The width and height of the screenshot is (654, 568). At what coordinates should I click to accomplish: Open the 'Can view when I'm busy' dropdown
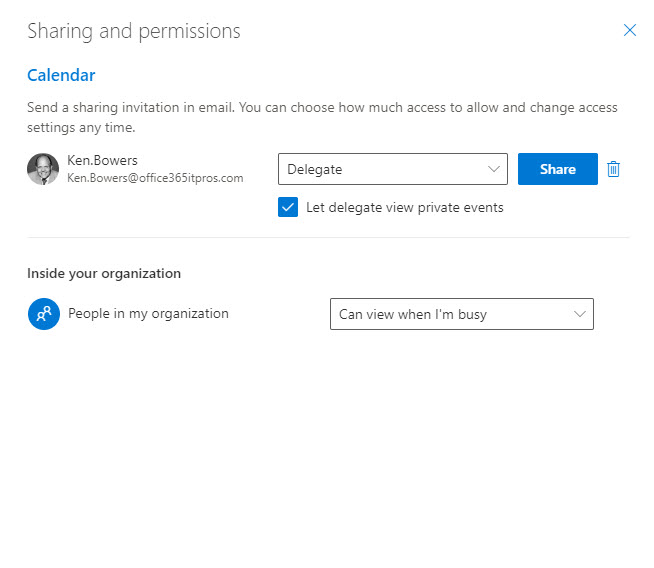click(x=462, y=314)
